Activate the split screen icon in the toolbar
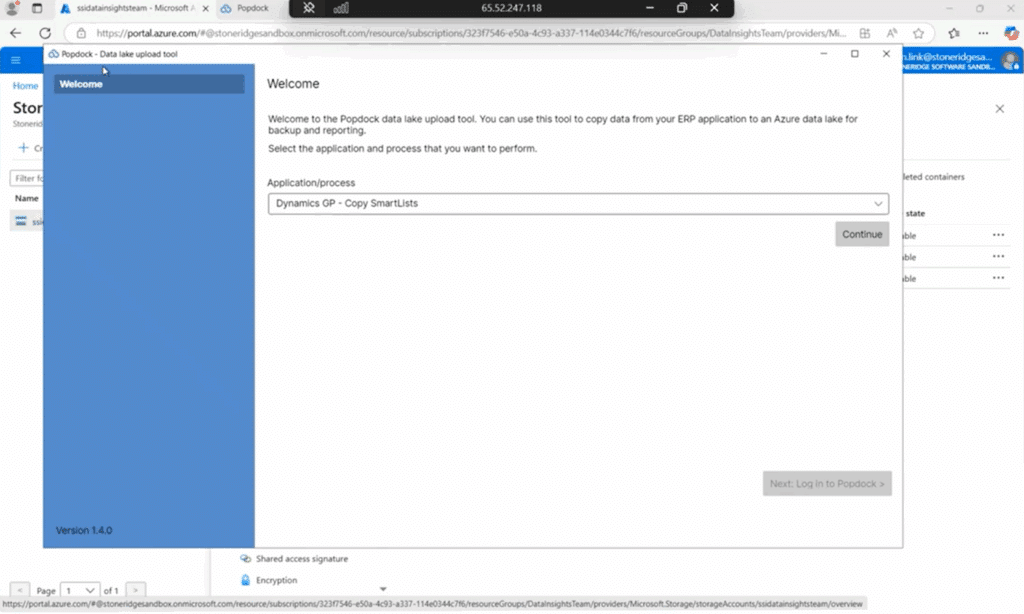Viewport: 1024px width, 614px height. (864, 33)
